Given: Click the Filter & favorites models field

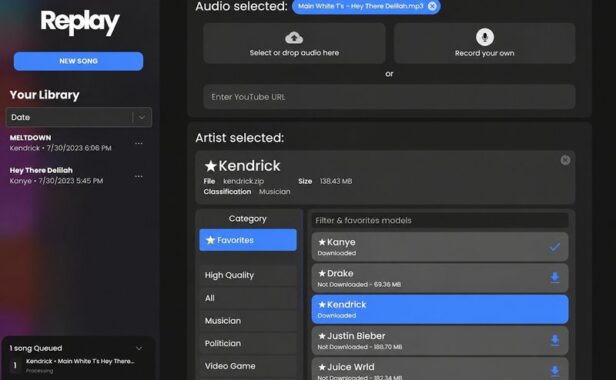Looking at the screenshot, I should (440, 220).
